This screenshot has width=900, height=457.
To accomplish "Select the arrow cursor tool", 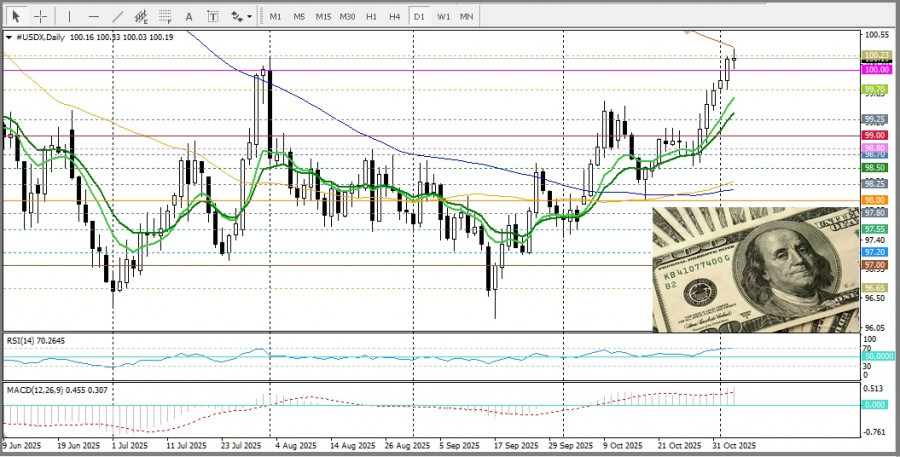I will (x=15, y=16).
